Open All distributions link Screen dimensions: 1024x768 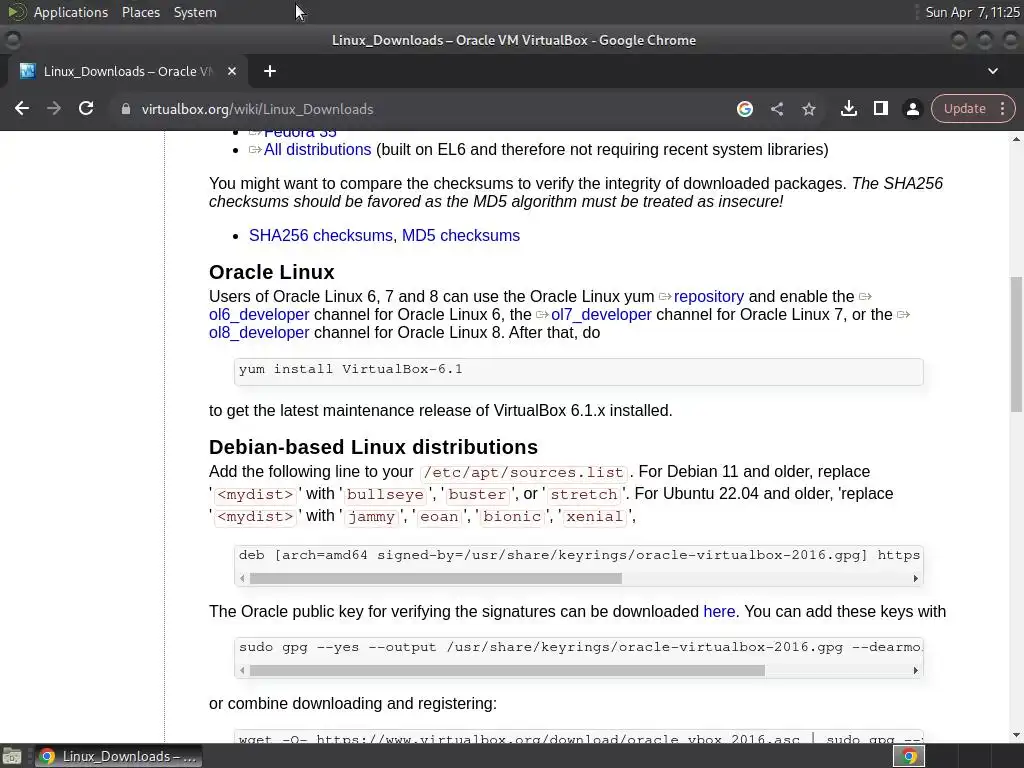point(317,150)
